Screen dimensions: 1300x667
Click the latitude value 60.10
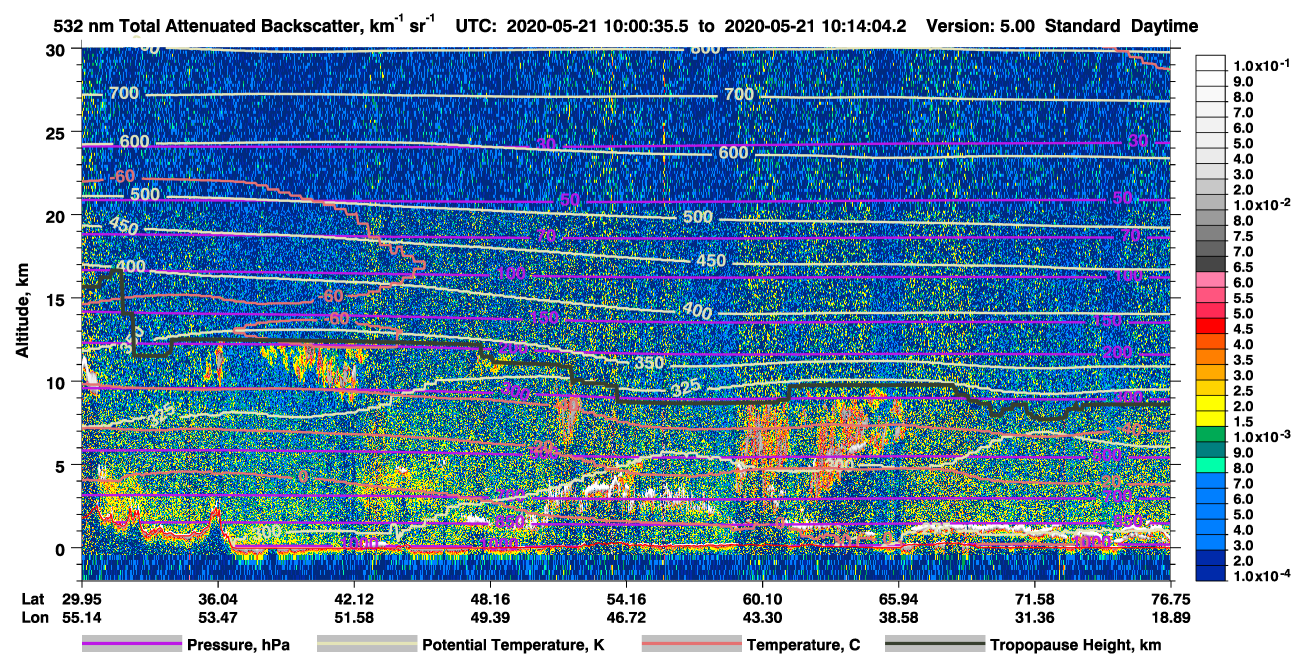click(762, 599)
